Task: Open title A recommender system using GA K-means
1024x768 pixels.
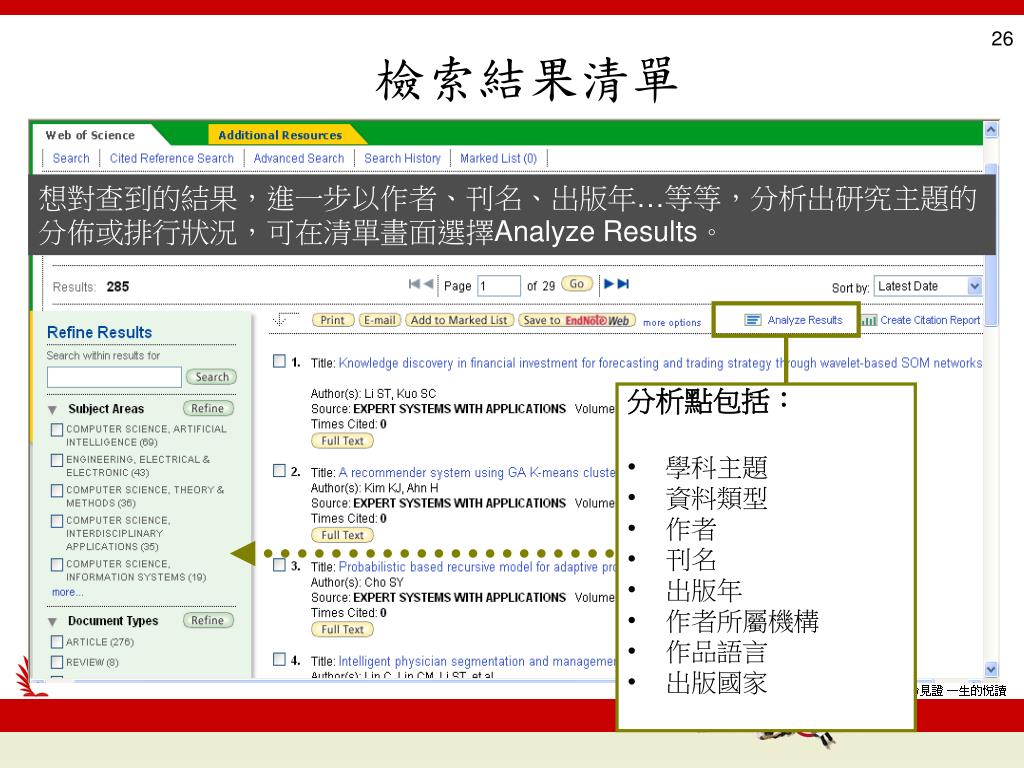Action: (477, 472)
